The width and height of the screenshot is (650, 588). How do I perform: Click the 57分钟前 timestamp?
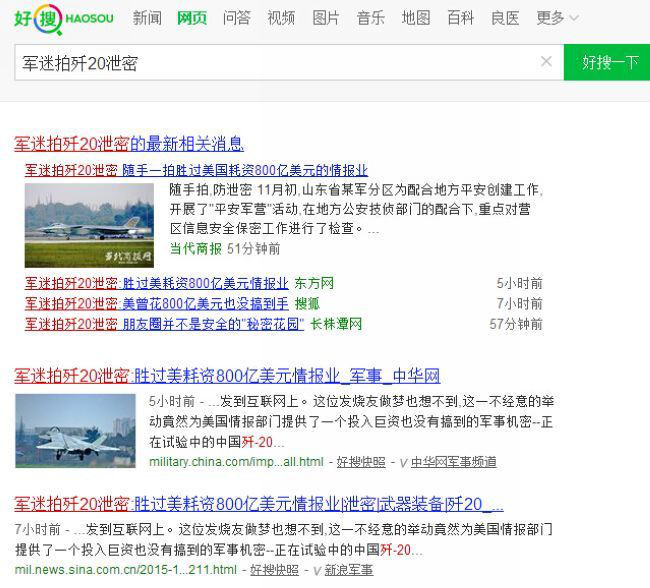coord(516,324)
